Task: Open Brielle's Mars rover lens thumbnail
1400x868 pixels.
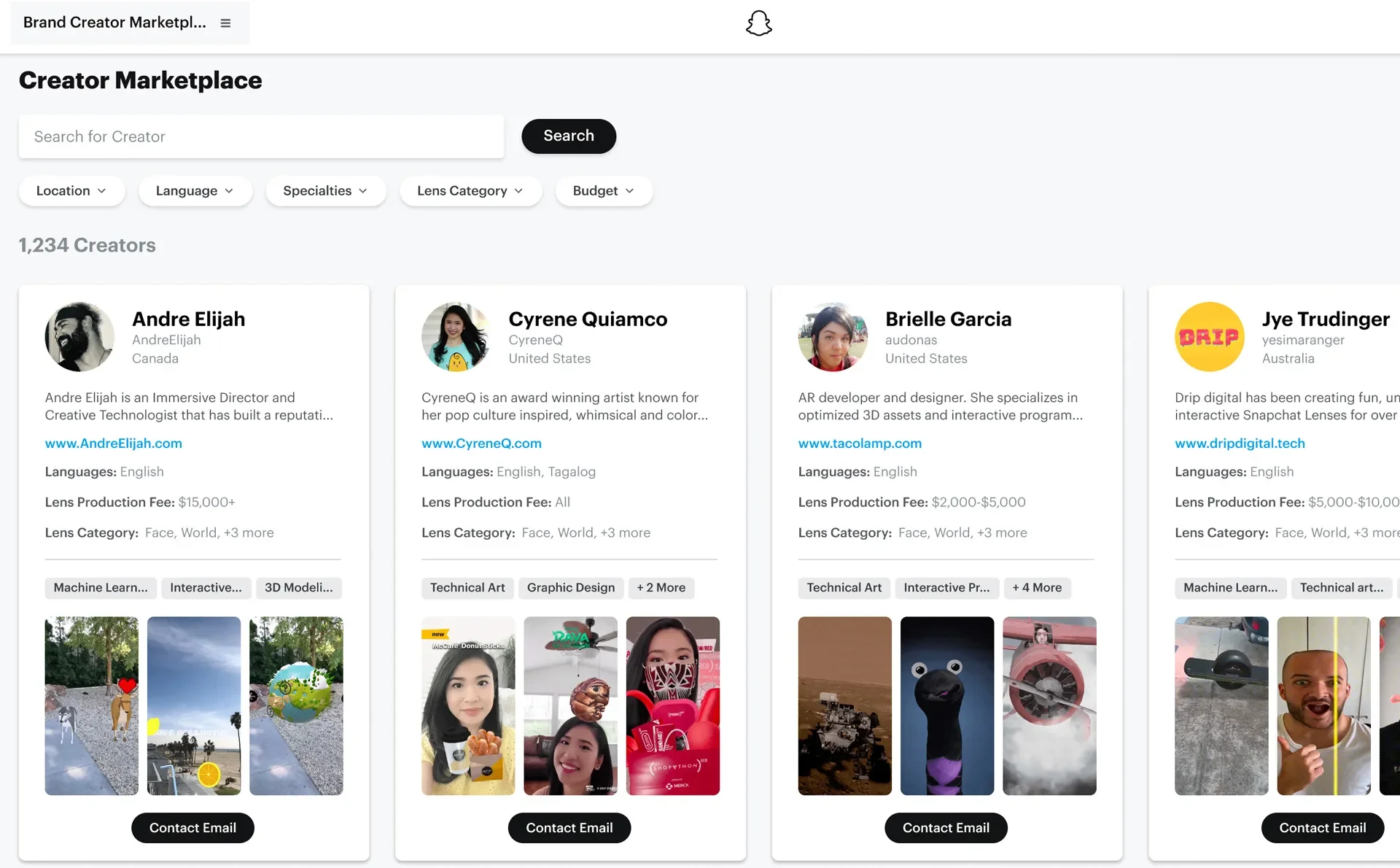Action: pos(844,706)
